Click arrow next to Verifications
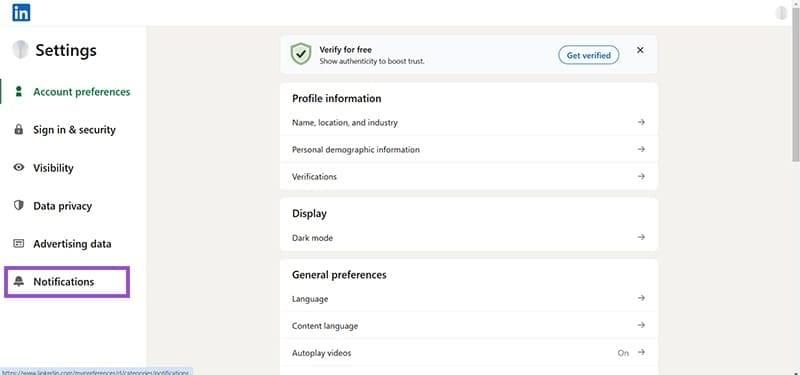 (641, 176)
